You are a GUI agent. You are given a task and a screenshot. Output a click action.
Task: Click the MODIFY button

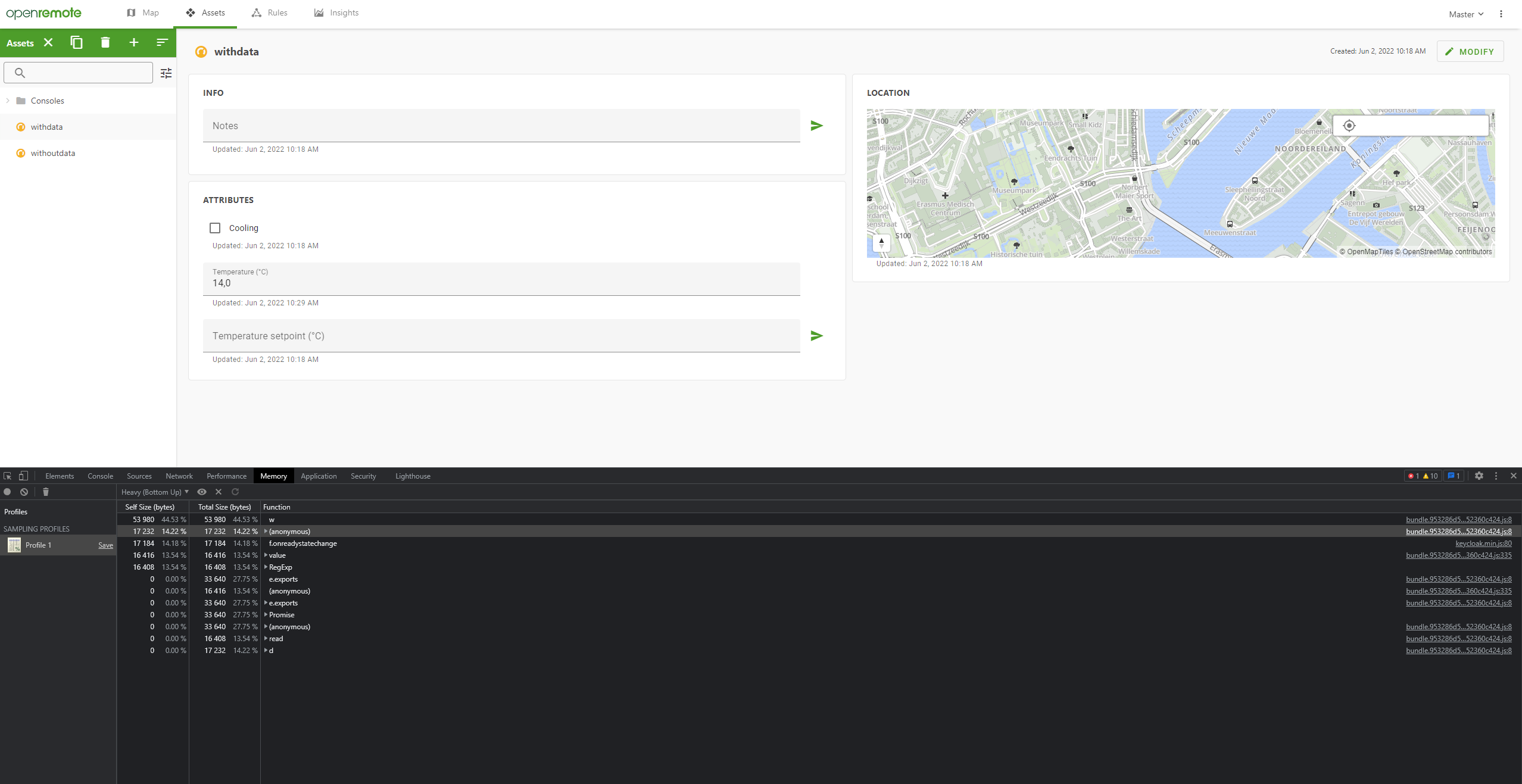(1470, 51)
